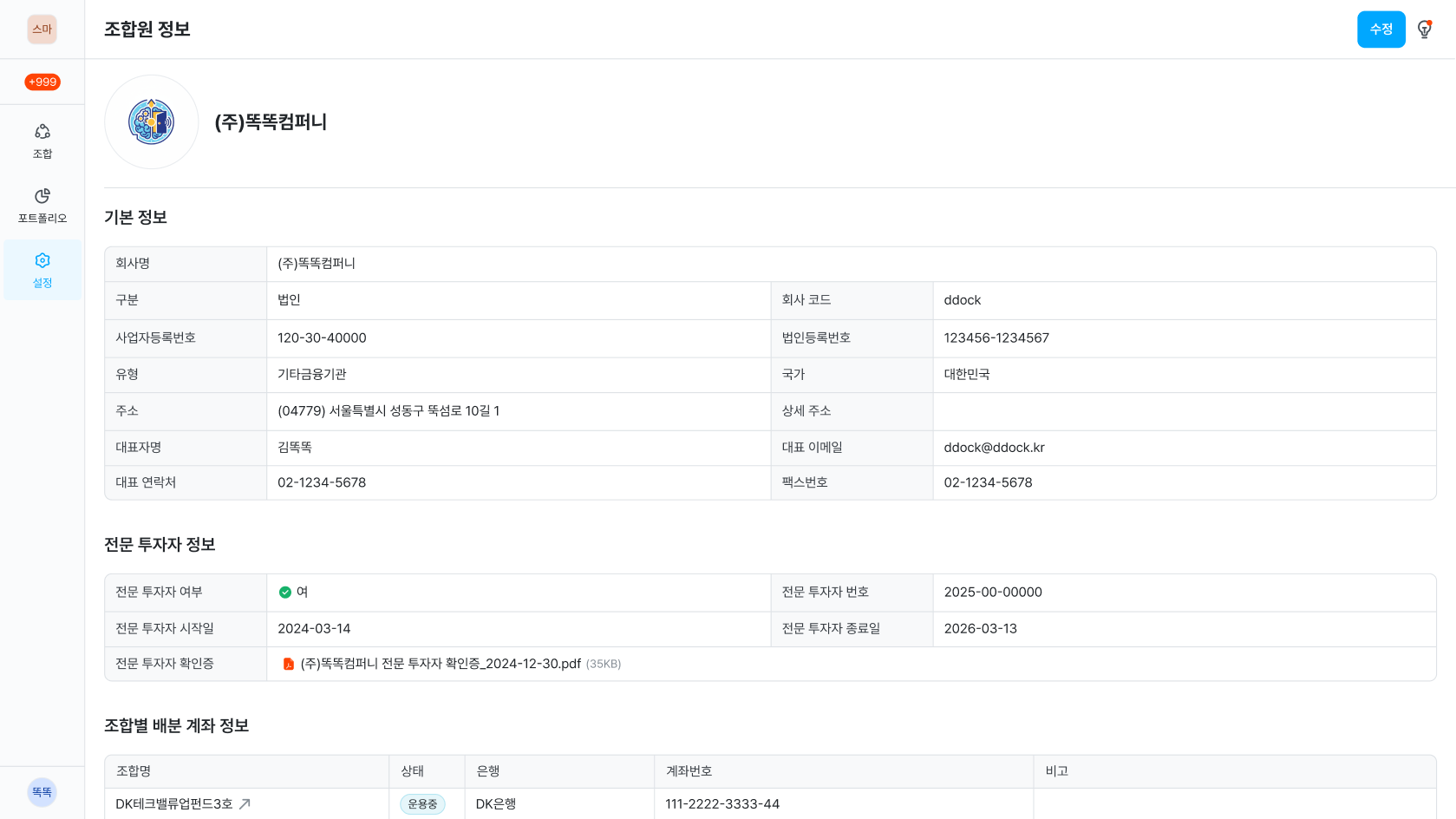Click corporate registration number 123456-1234567
This screenshot has width=1456, height=819.
pyautogui.click(x=996, y=338)
